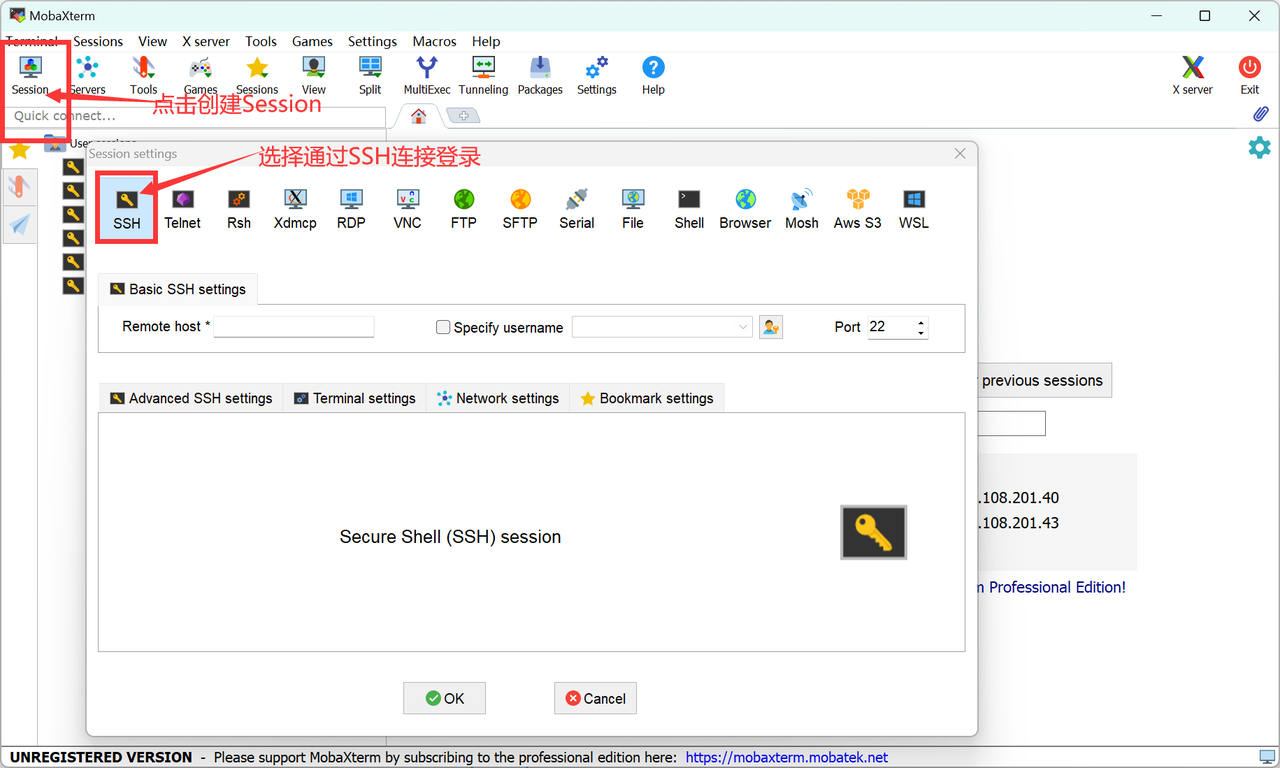Close the Session settings dialog

pyautogui.click(x=960, y=154)
